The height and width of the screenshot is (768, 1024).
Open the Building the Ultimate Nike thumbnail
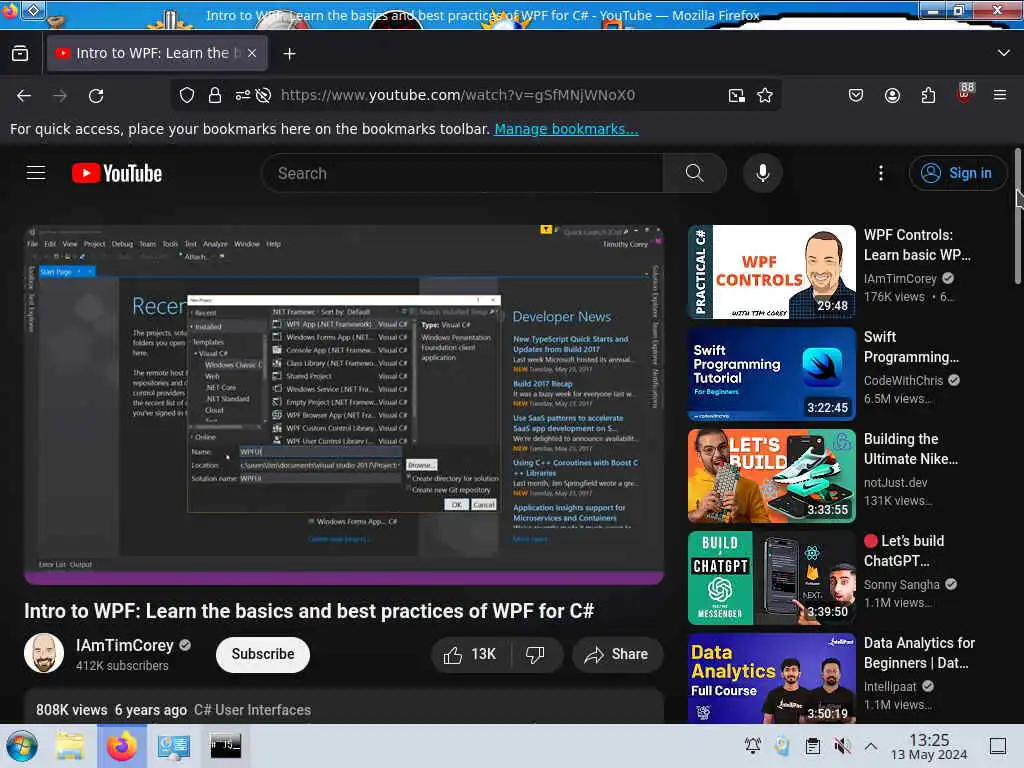point(772,476)
